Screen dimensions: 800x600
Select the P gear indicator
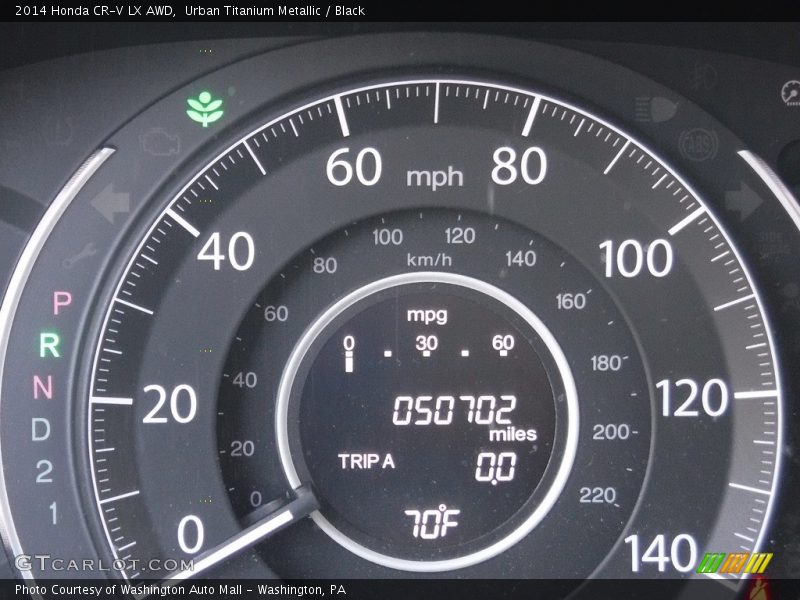(x=62, y=303)
